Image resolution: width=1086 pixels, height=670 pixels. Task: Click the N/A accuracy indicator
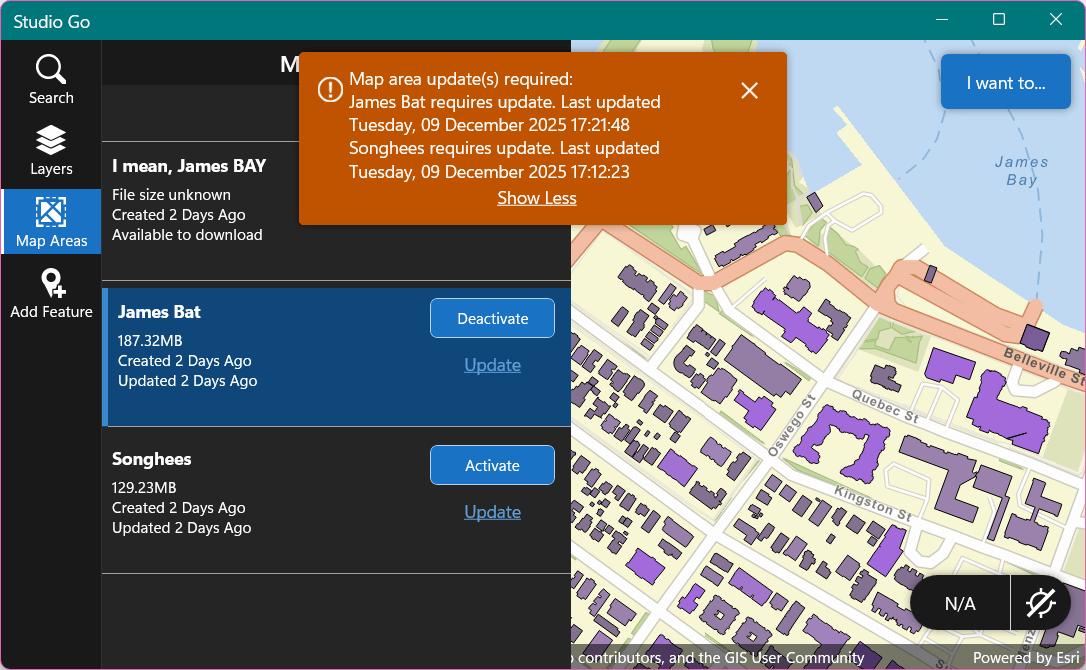click(x=960, y=603)
